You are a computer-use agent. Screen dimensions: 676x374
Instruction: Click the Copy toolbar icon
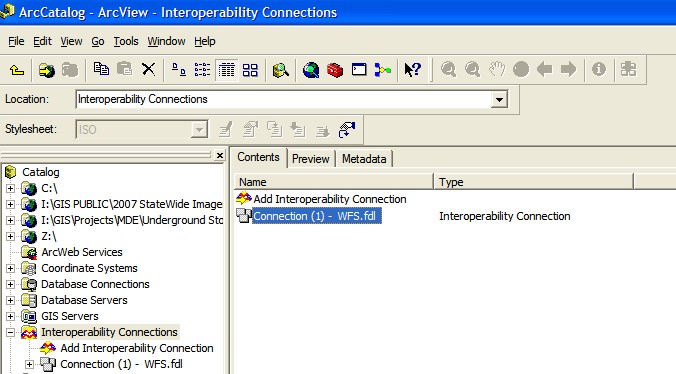point(101,69)
